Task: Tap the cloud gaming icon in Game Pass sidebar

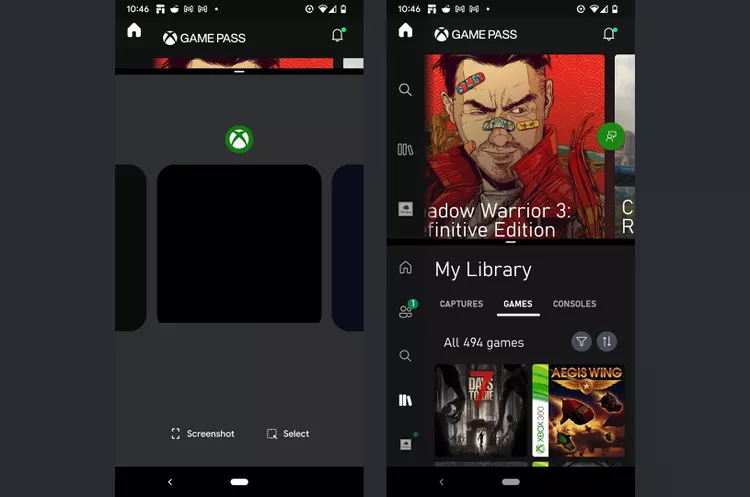Action: point(406,209)
